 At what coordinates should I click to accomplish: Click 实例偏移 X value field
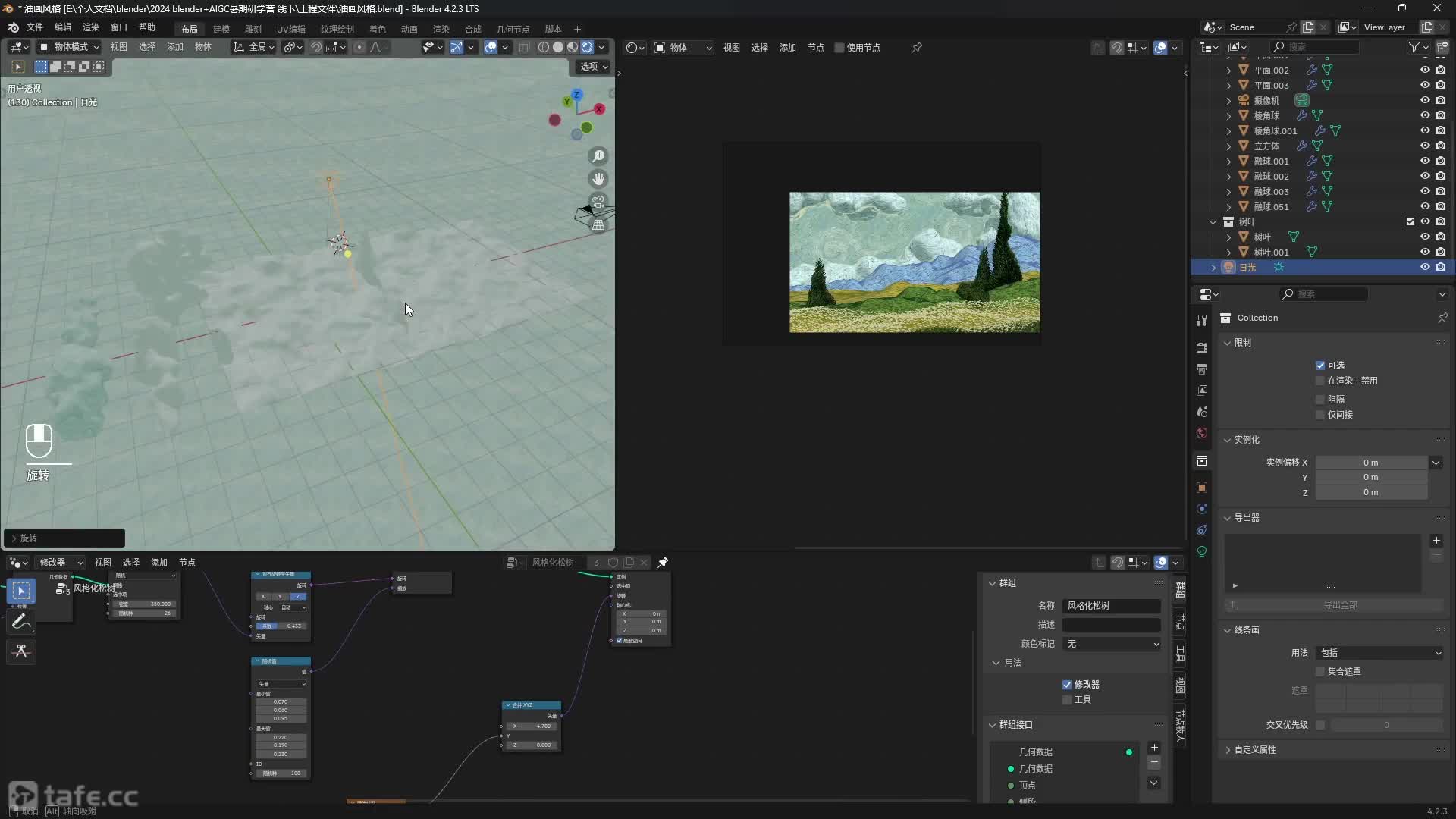click(x=1371, y=463)
